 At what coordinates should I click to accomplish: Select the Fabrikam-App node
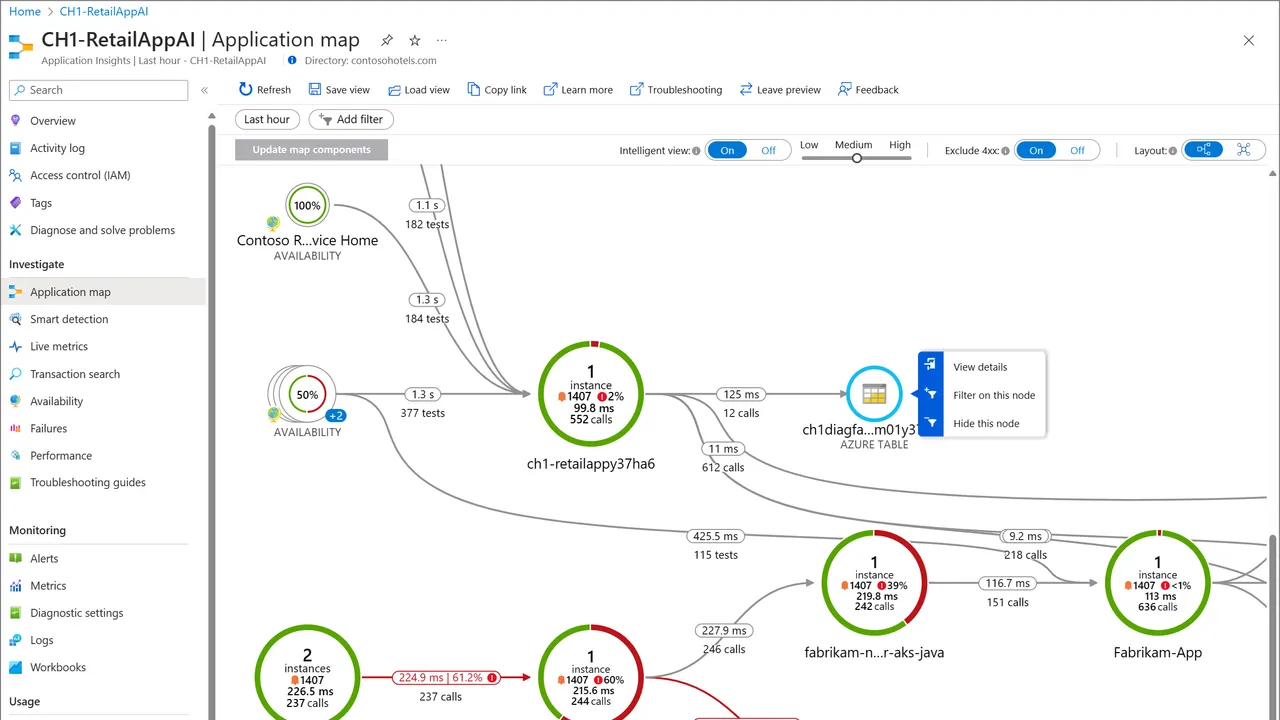click(1158, 583)
